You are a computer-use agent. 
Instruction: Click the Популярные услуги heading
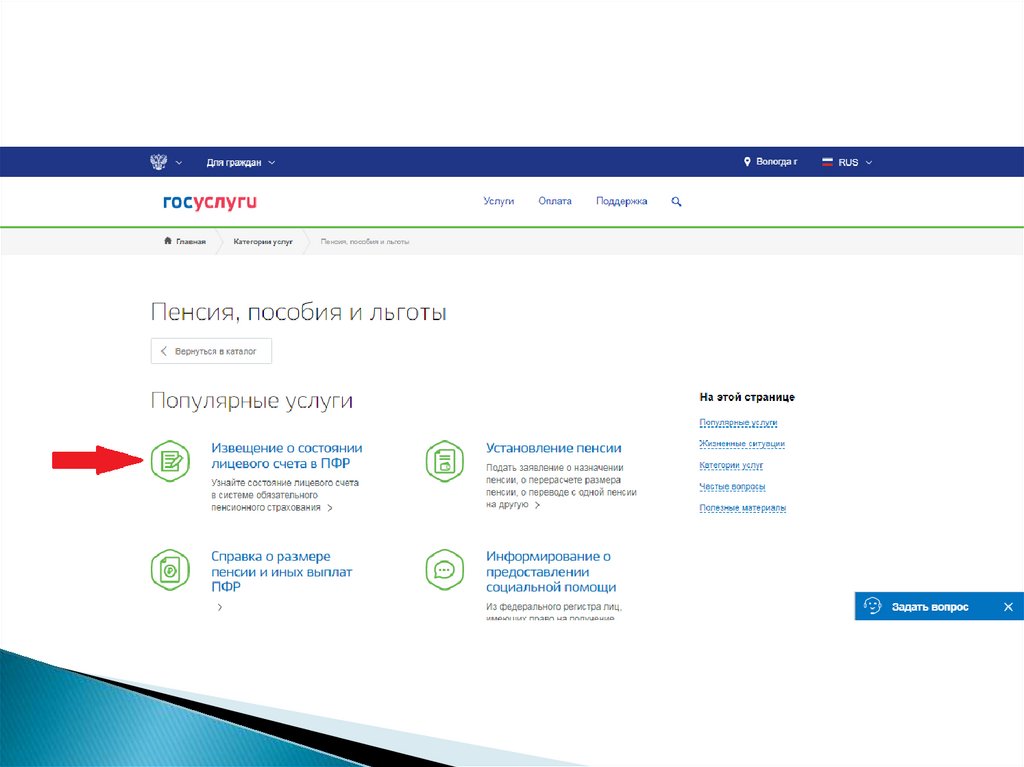[x=251, y=400]
